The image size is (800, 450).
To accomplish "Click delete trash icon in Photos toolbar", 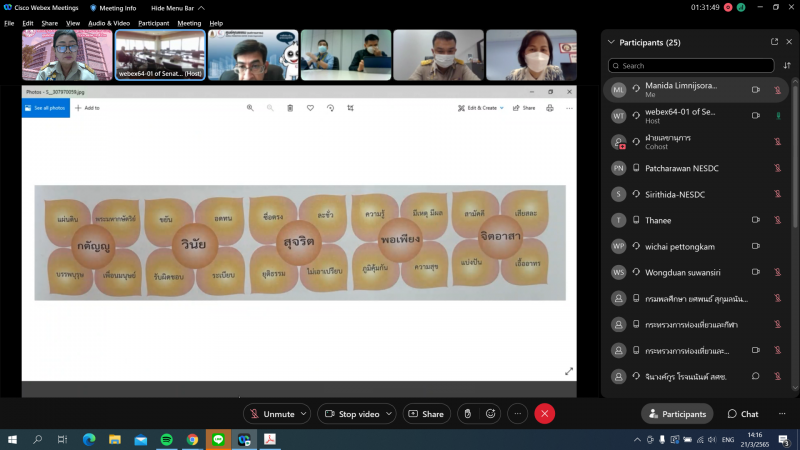I will 290,108.
